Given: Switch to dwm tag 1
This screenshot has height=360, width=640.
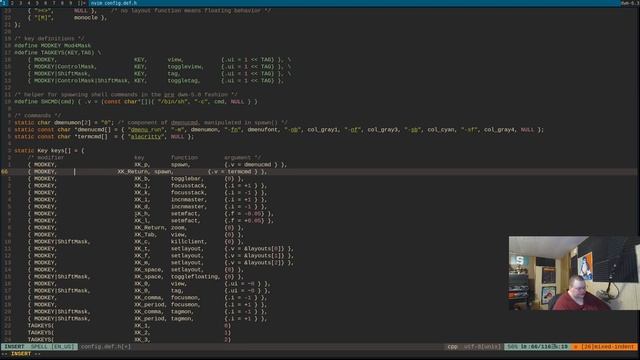Looking at the screenshot, I should pos(4,3).
